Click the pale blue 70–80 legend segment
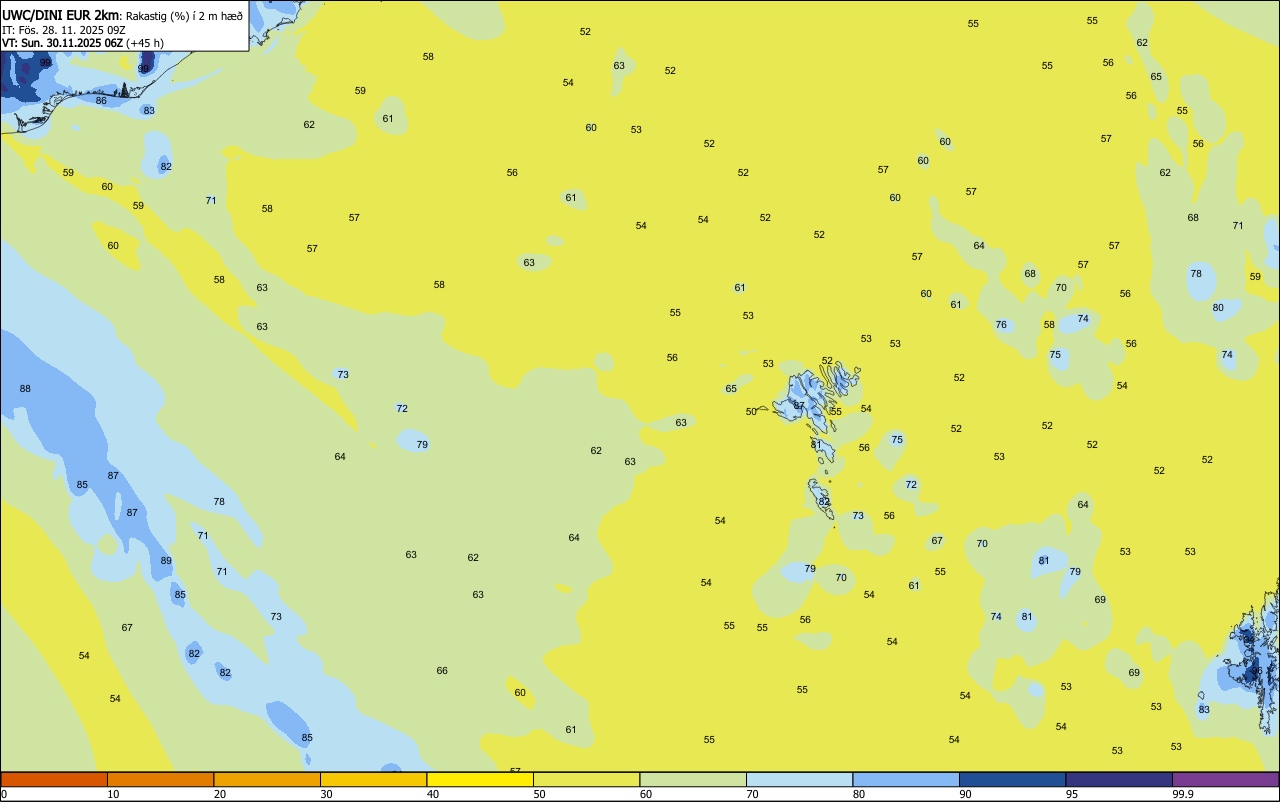 click(799, 779)
